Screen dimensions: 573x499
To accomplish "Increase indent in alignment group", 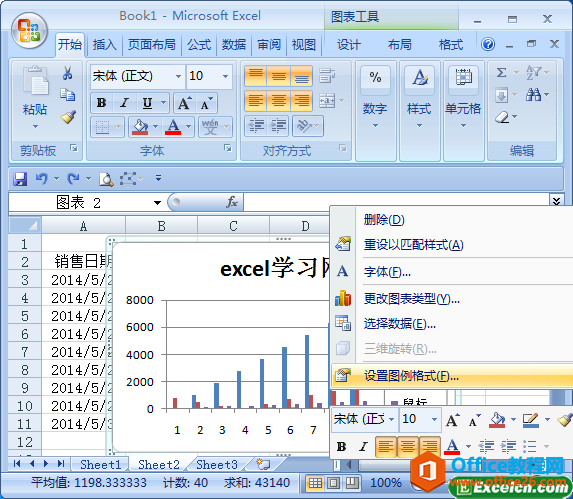I will pyautogui.click(x=278, y=126).
